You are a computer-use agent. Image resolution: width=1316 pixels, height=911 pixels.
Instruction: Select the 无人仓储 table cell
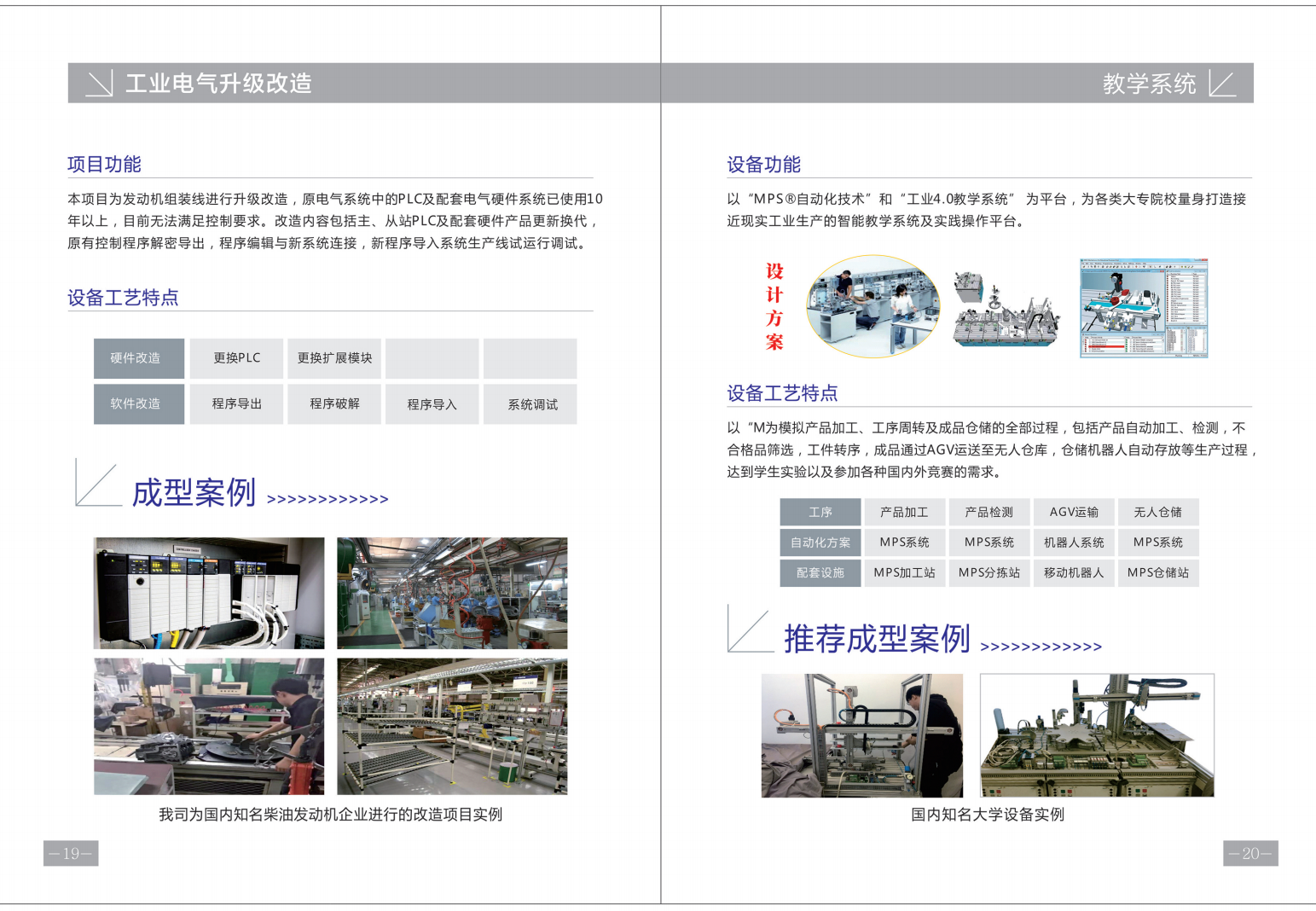pos(1158,512)
